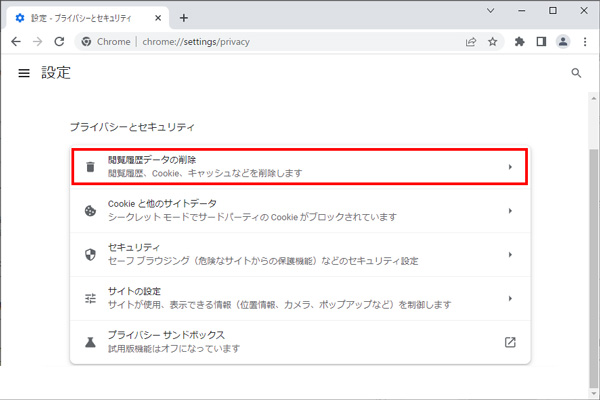
Task: Click シークレット モードでサードパーティの Cookie description
Action: (x=252, y=217)
